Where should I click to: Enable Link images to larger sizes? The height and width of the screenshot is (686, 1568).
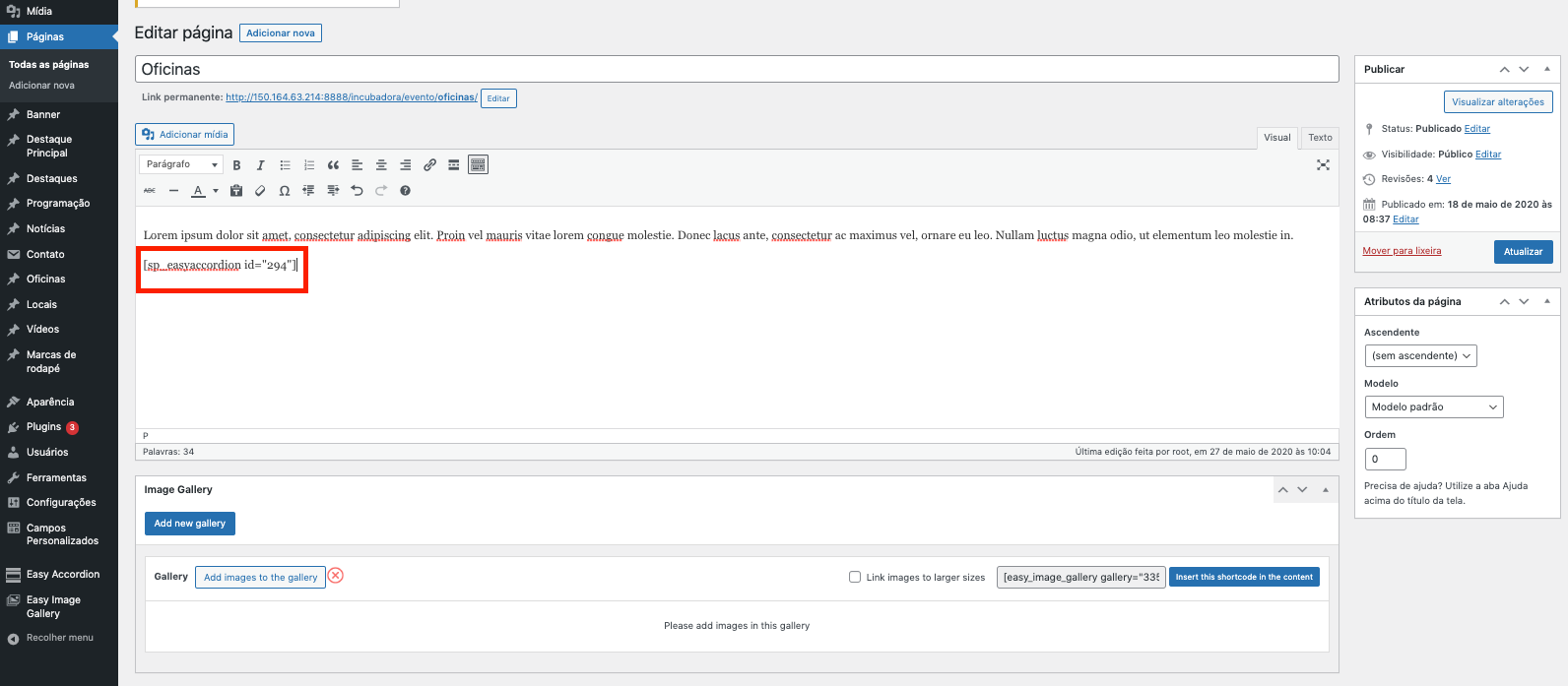[x=855, y=578]
